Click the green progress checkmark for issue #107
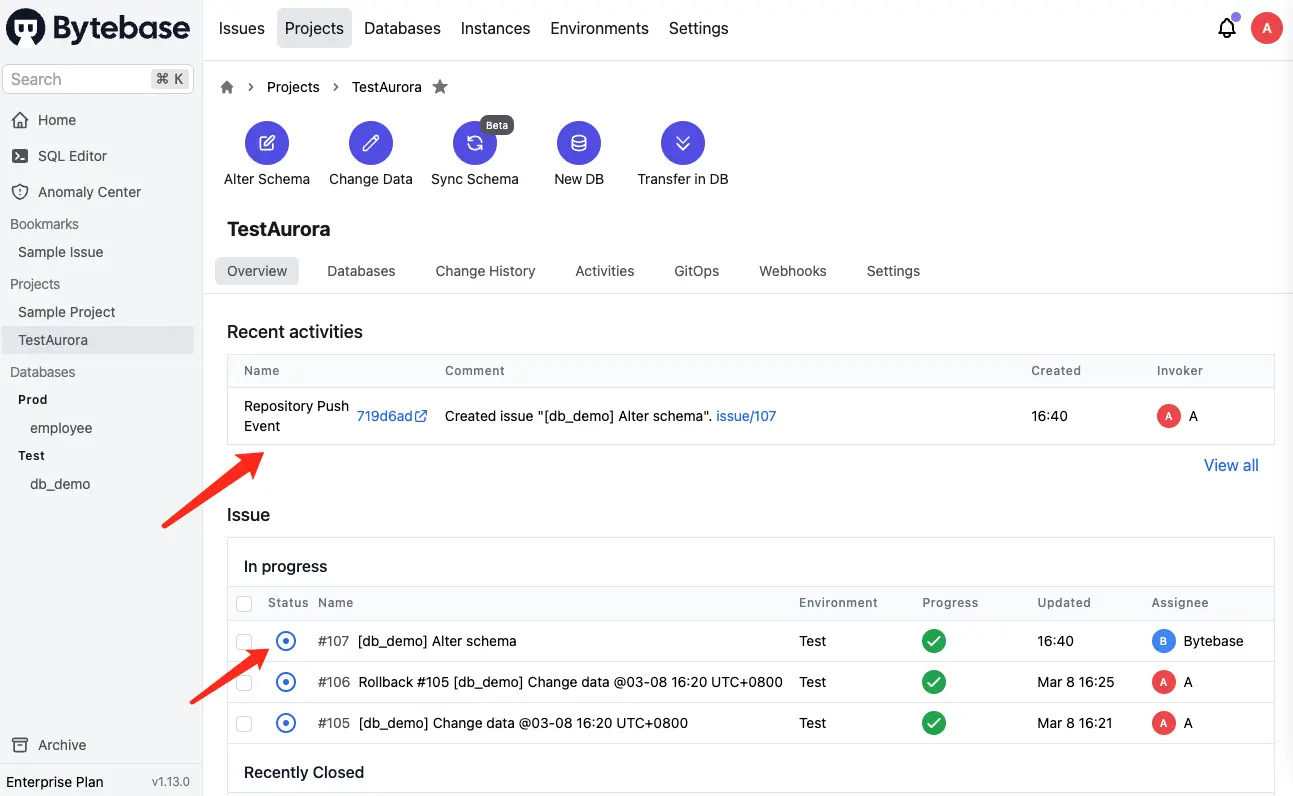Viewport: 1293px width, 796px height. [934, 641]
